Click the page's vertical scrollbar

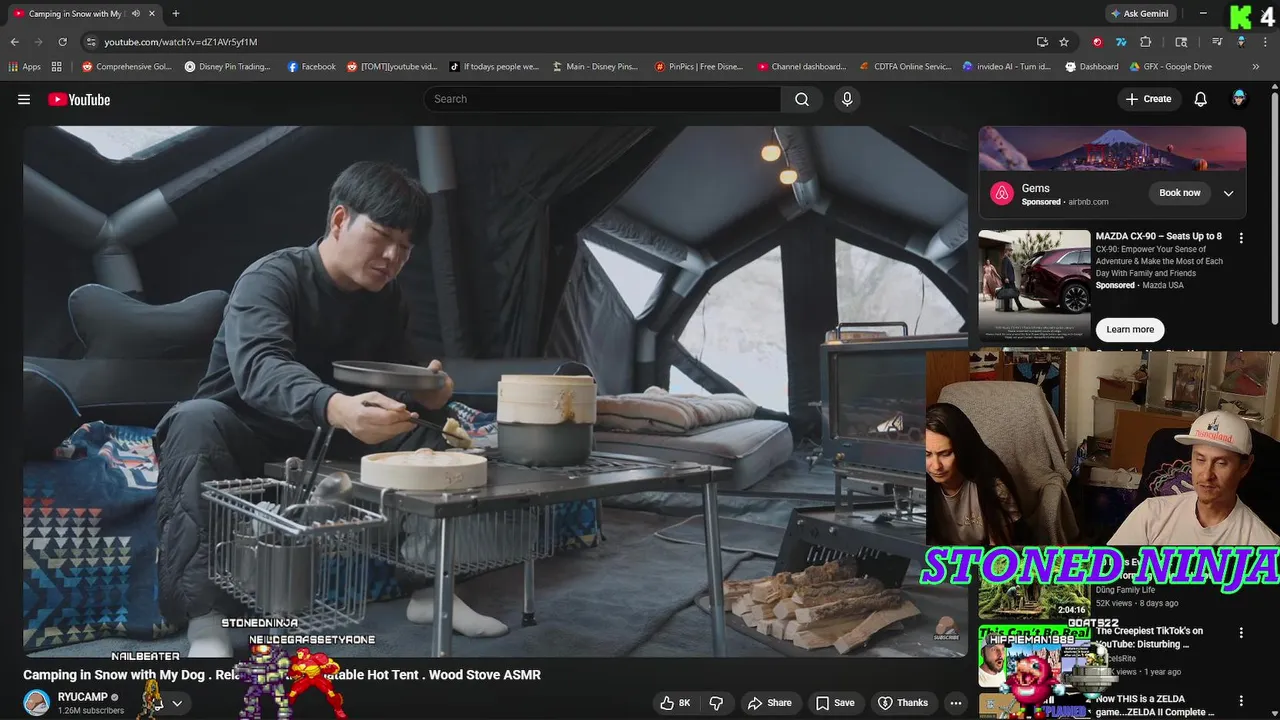point(1275,210)
